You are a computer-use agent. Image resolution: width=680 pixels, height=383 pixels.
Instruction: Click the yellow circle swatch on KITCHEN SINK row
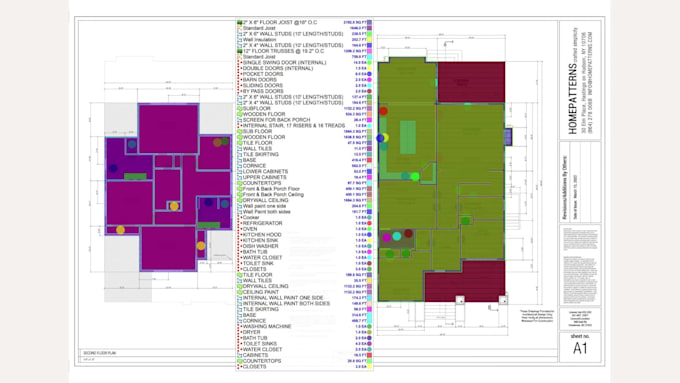pos(369,240)
